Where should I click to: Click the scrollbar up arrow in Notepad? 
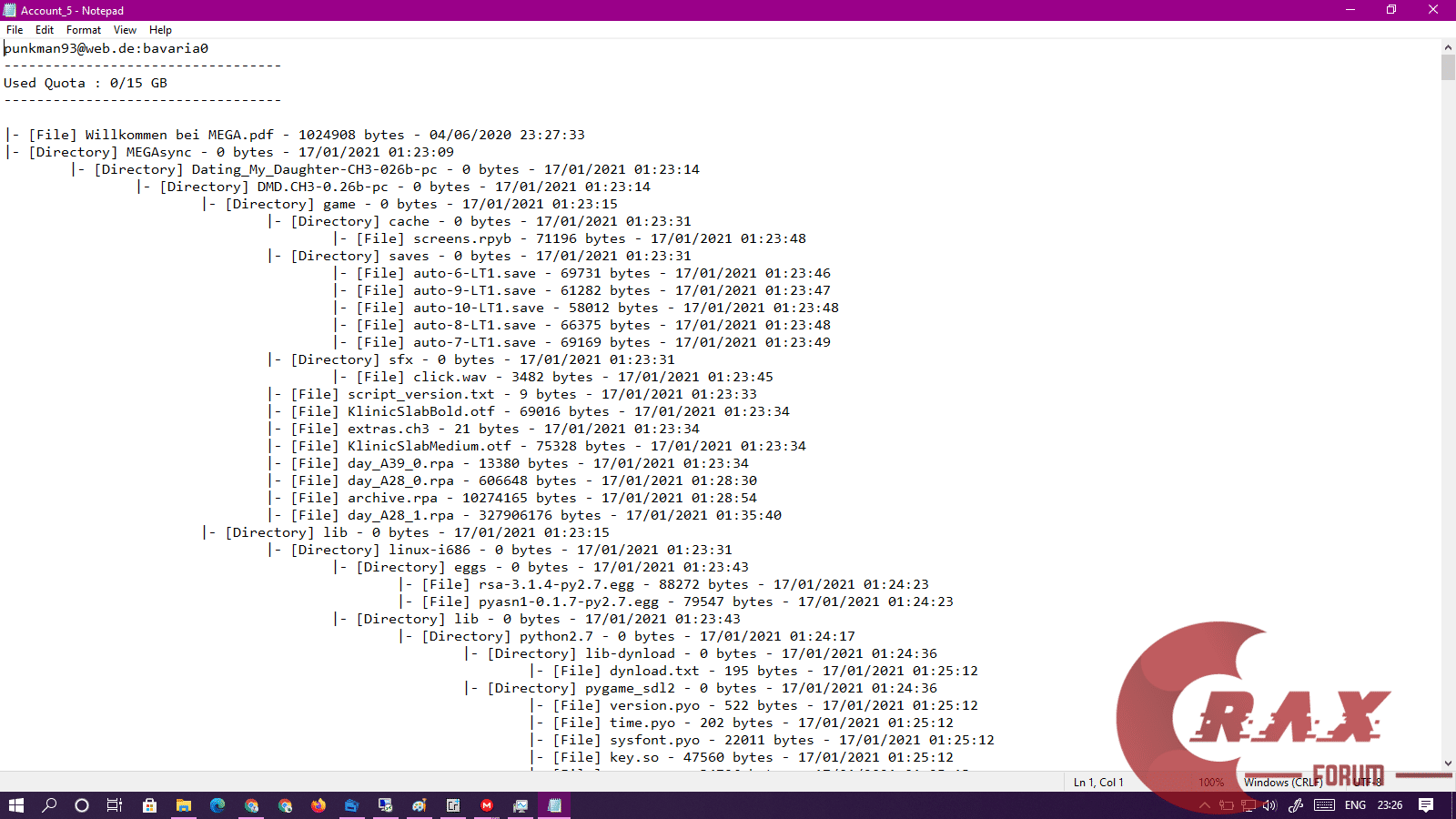(x=1448, y=47)
